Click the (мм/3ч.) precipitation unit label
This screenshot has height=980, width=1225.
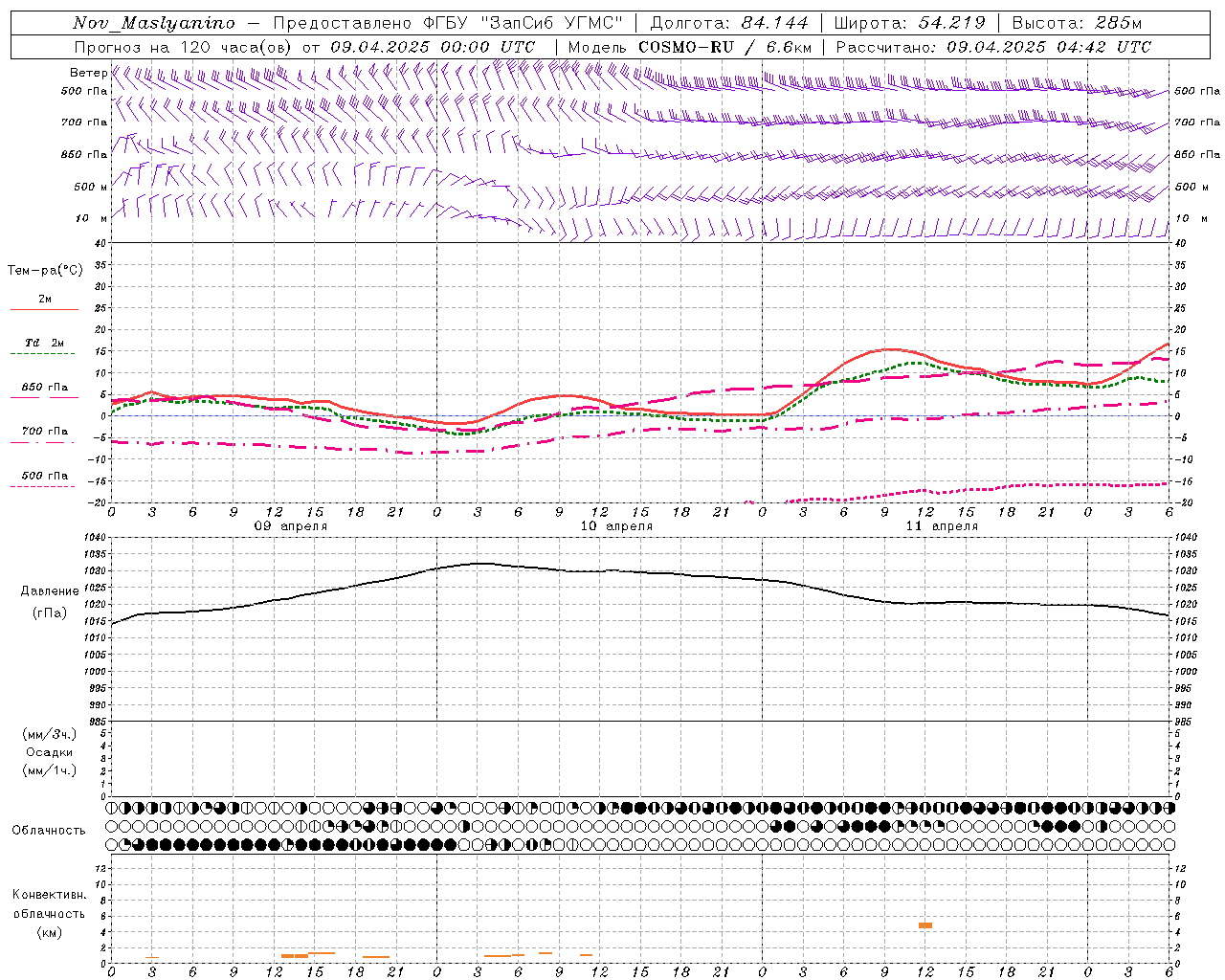click(50, 734)
